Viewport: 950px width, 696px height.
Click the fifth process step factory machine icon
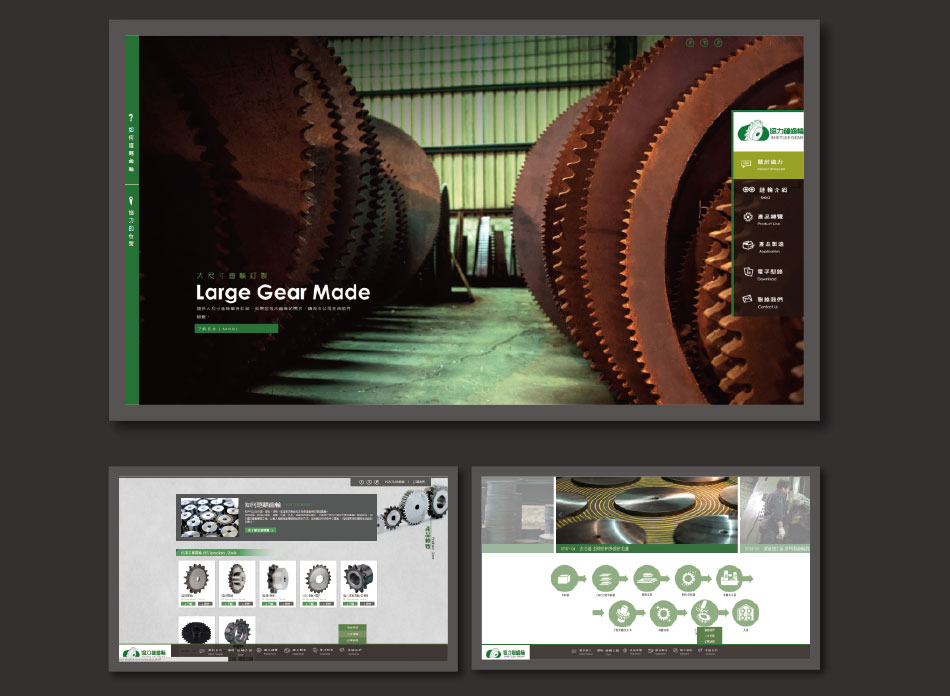(729, 578)
